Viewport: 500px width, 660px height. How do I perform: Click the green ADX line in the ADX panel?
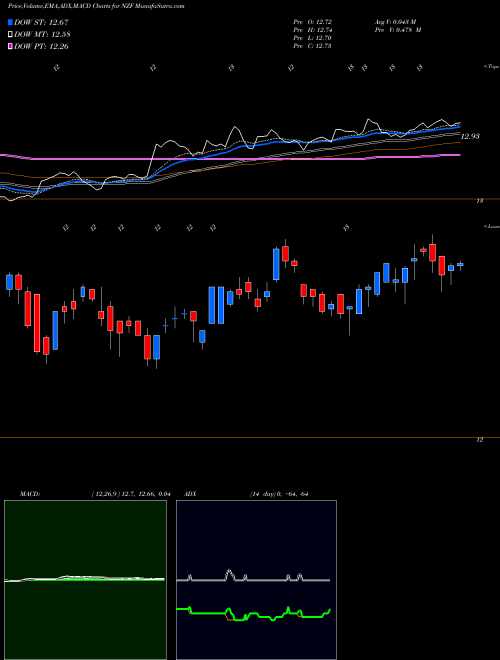tap(253, 614)
